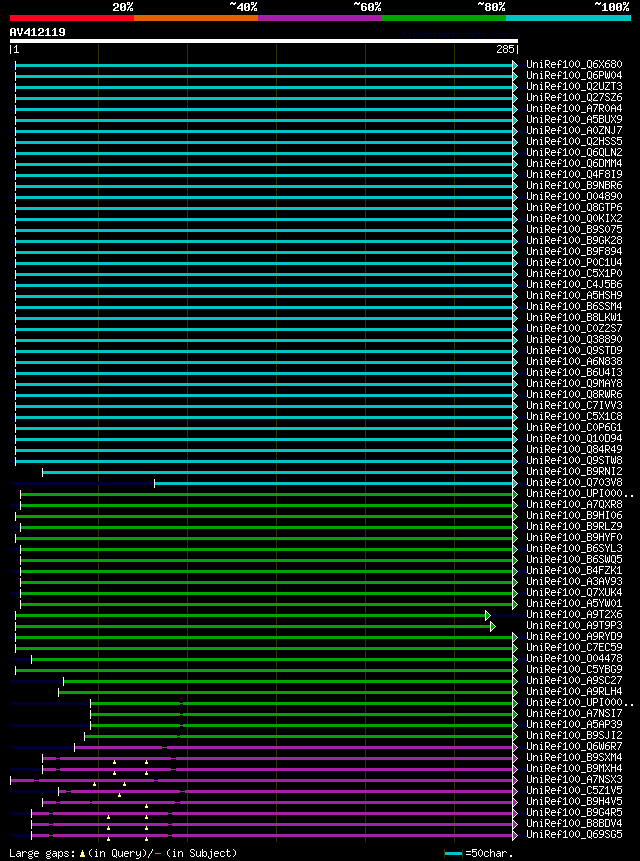Select label UniRef100_B9GK28

tap(574, 241)
